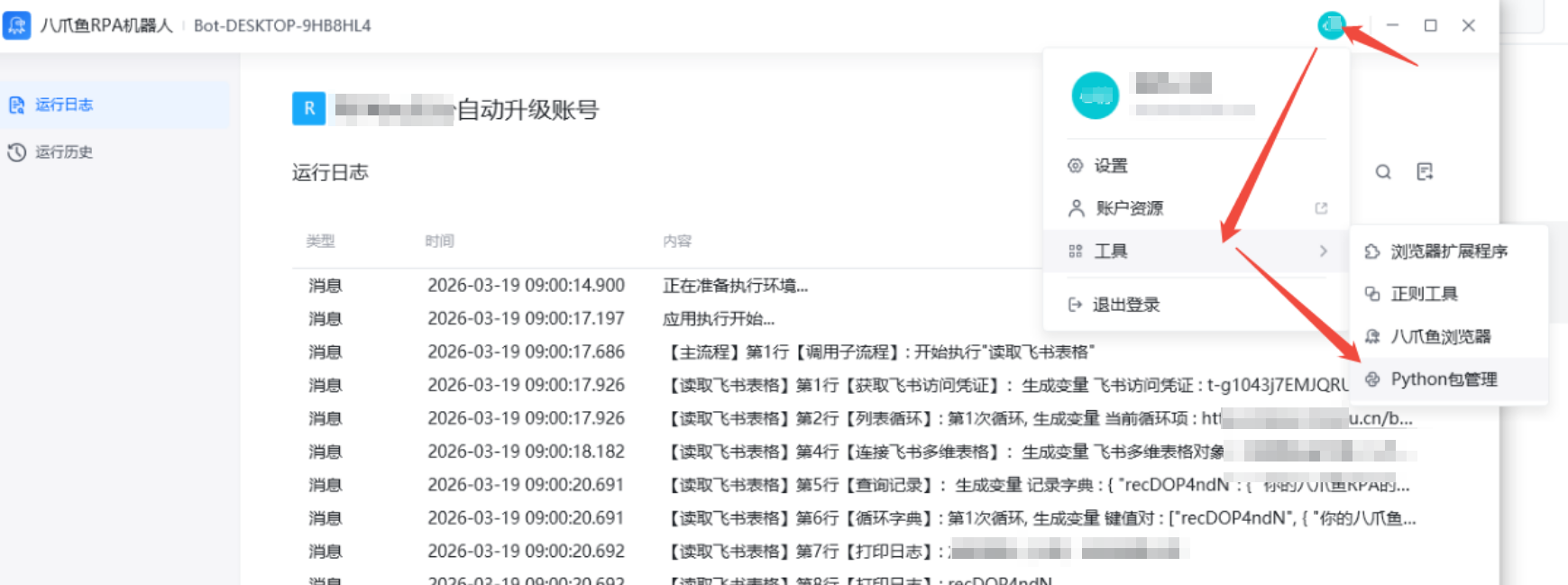Open the 工具 menu entry

pos(1197,251)
